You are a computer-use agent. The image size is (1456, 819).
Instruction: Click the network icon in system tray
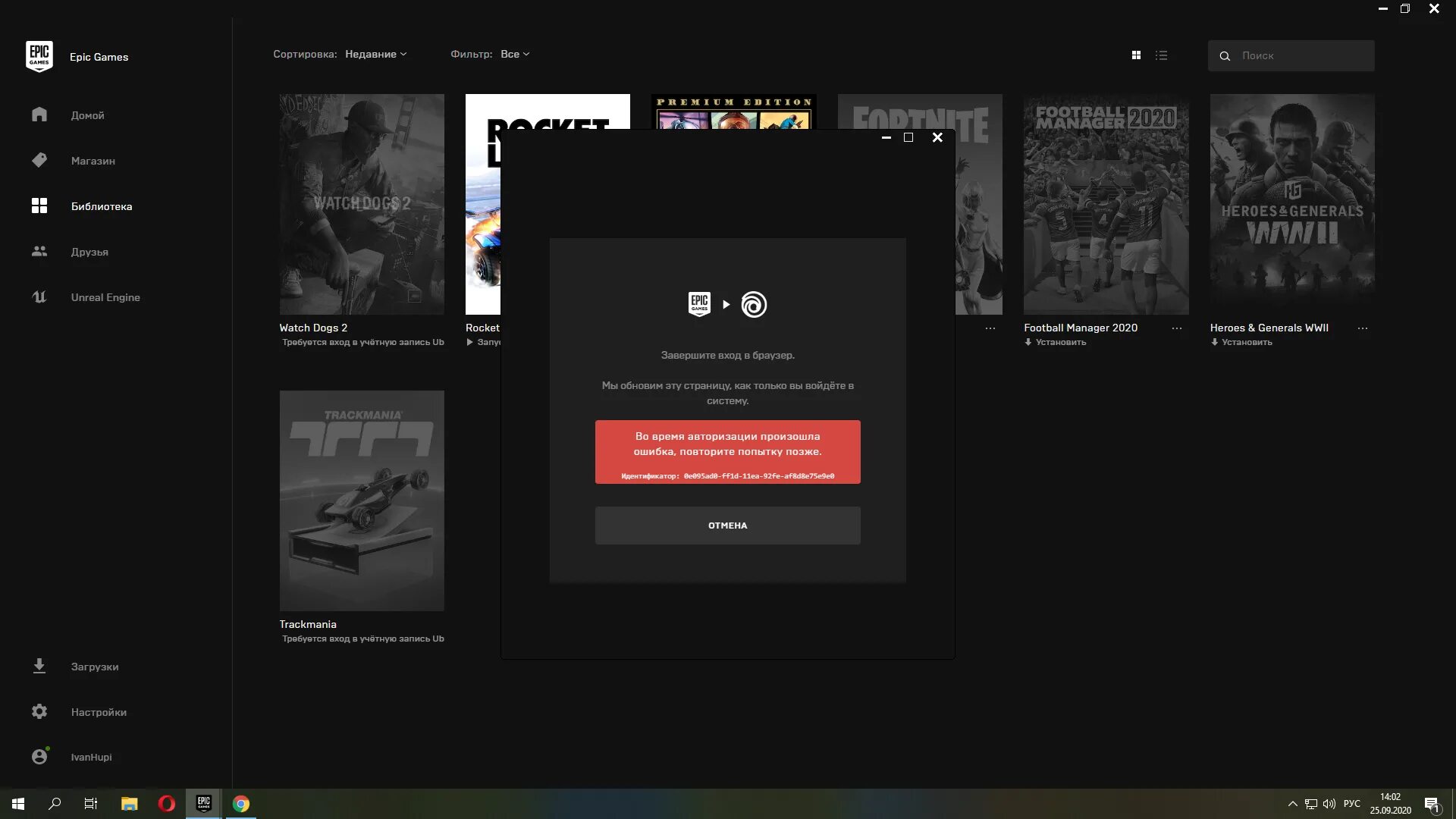coord(1311,804)
